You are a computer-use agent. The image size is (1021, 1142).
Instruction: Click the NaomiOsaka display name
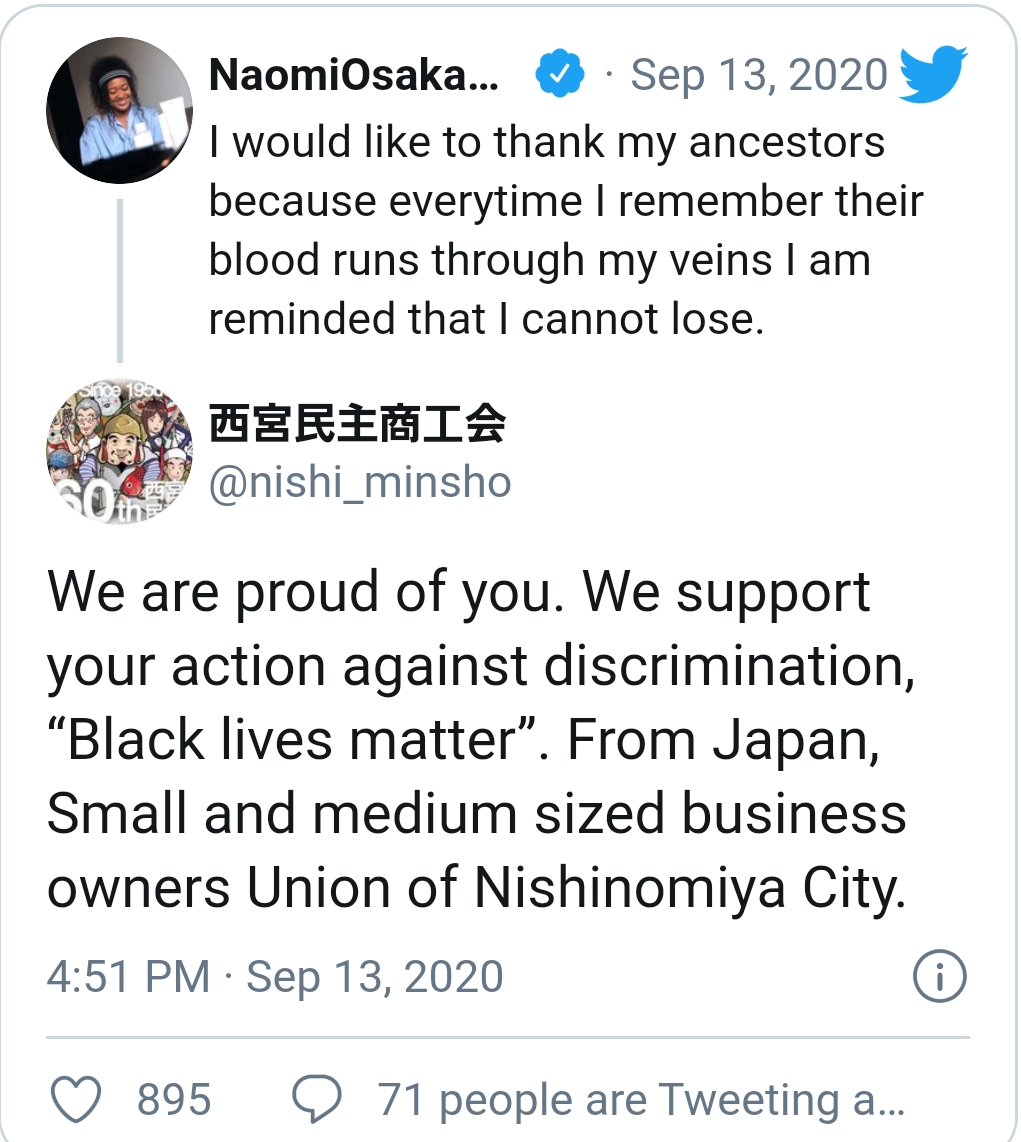pos(353,77)
